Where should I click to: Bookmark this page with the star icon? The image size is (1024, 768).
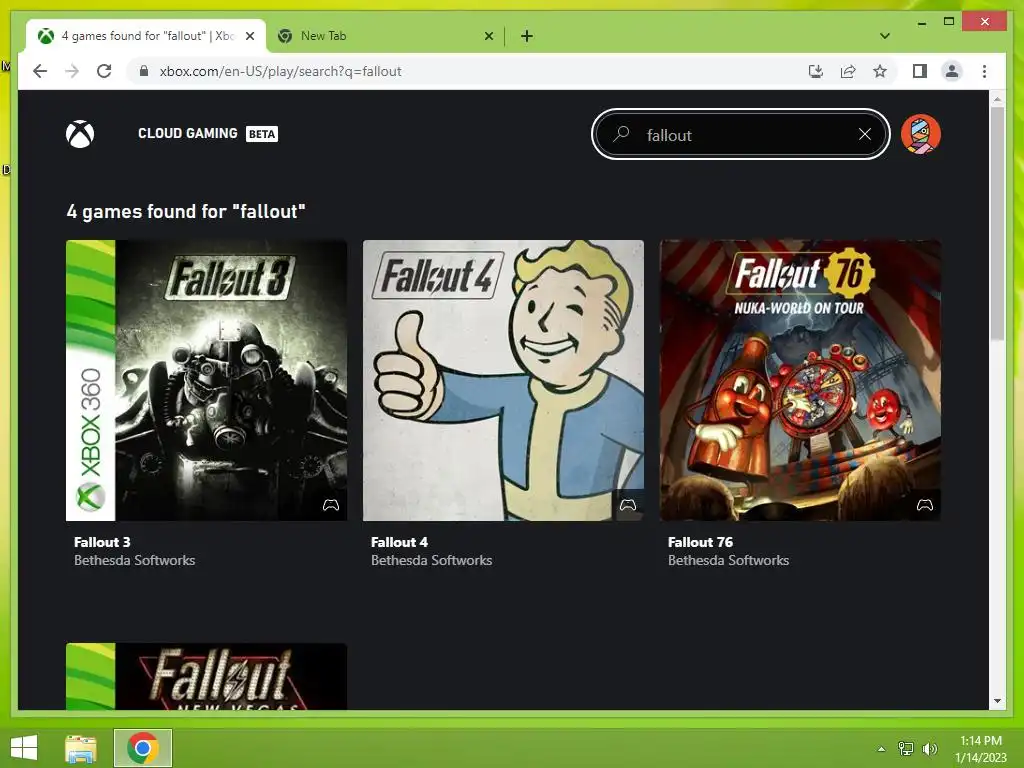point(880,71)
